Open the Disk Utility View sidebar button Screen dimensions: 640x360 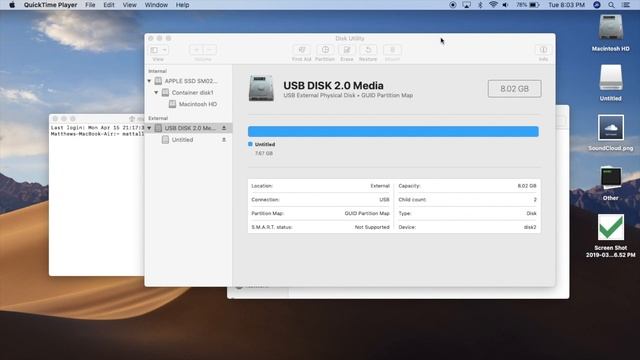point(158,50)
